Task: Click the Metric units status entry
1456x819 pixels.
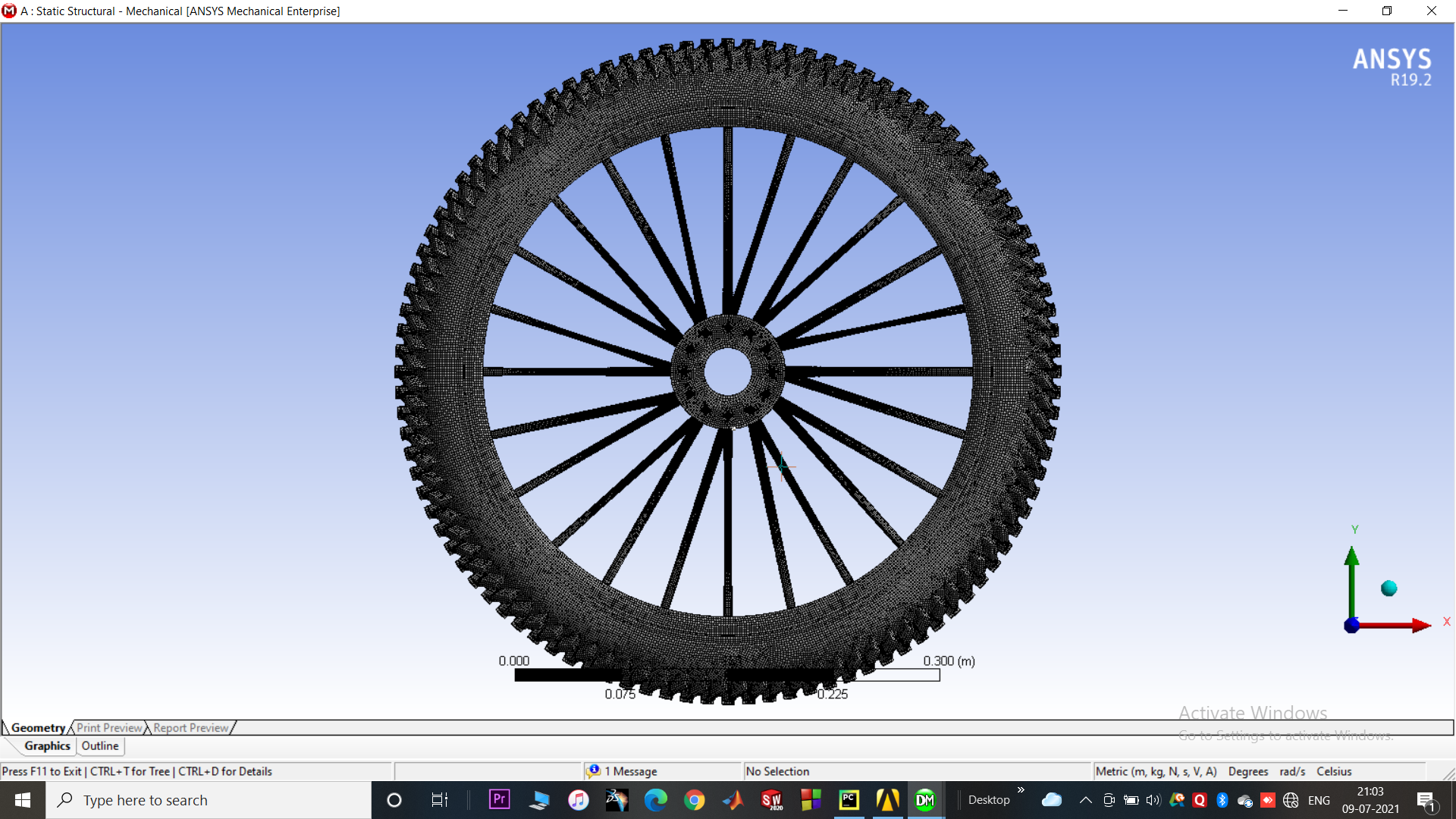Action: coord(1156,771)
